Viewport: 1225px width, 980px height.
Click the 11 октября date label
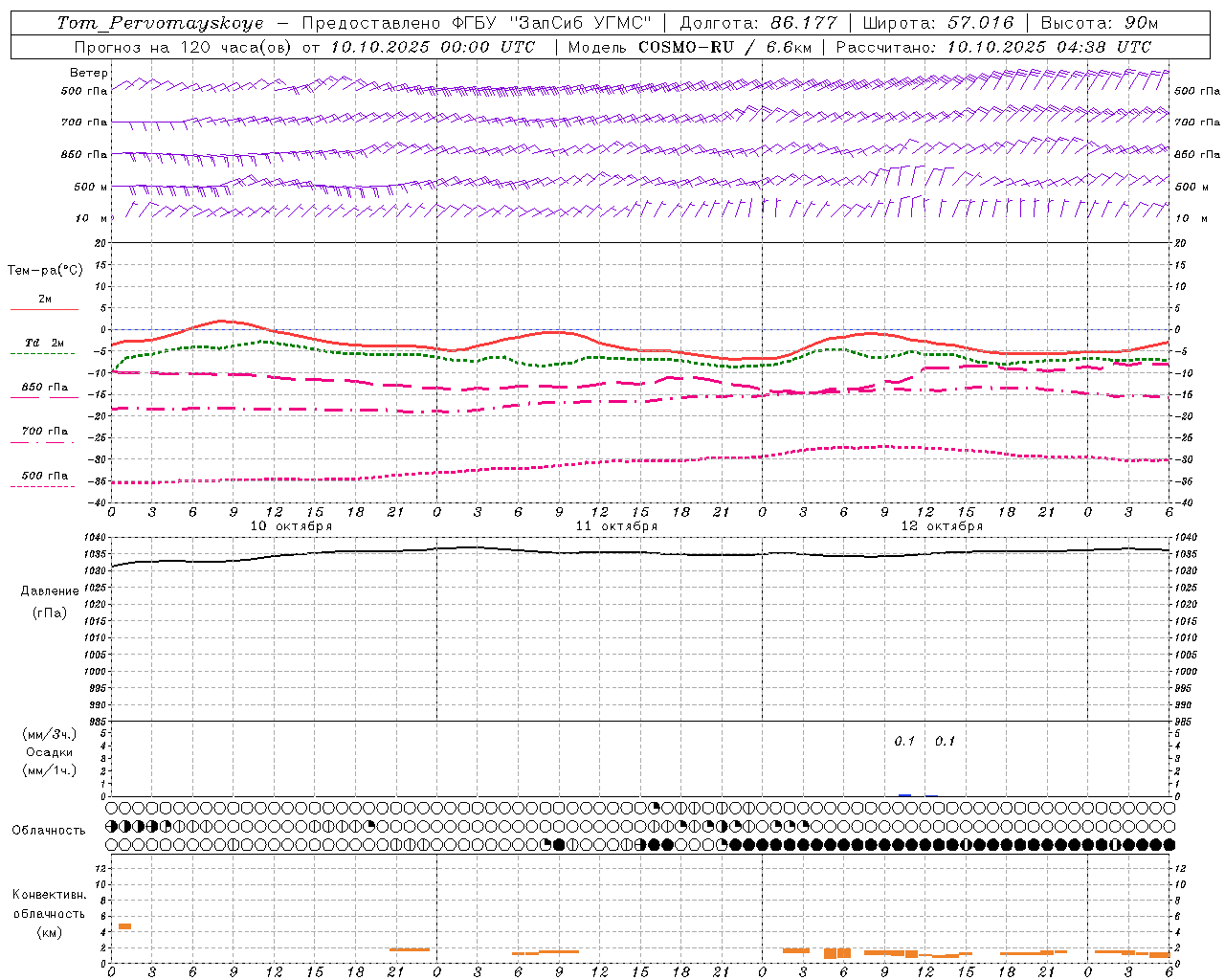(616, 526)
